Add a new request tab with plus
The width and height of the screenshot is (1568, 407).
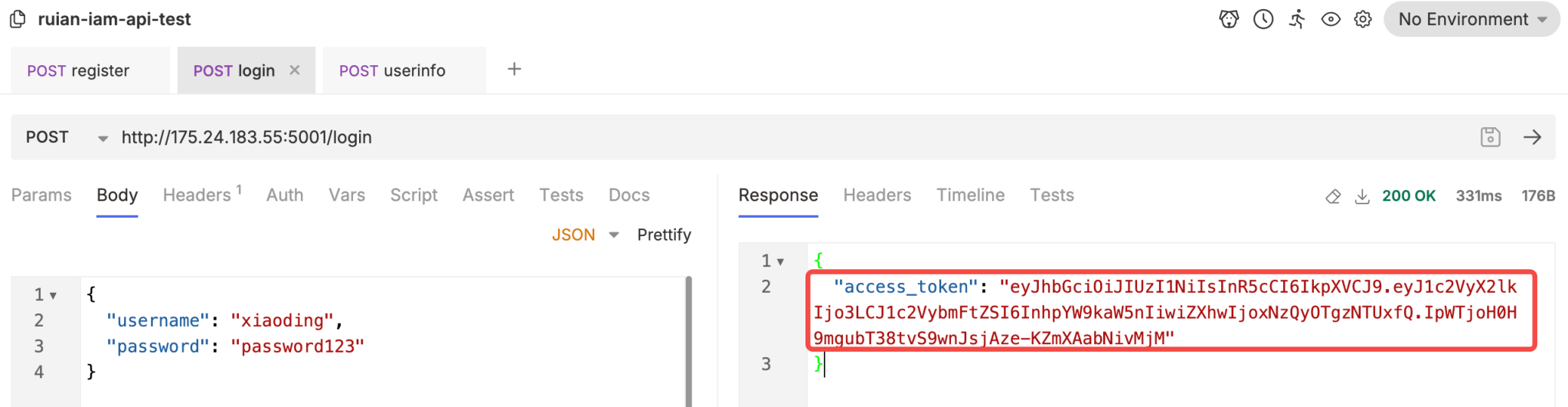click(x=514, y=69)
